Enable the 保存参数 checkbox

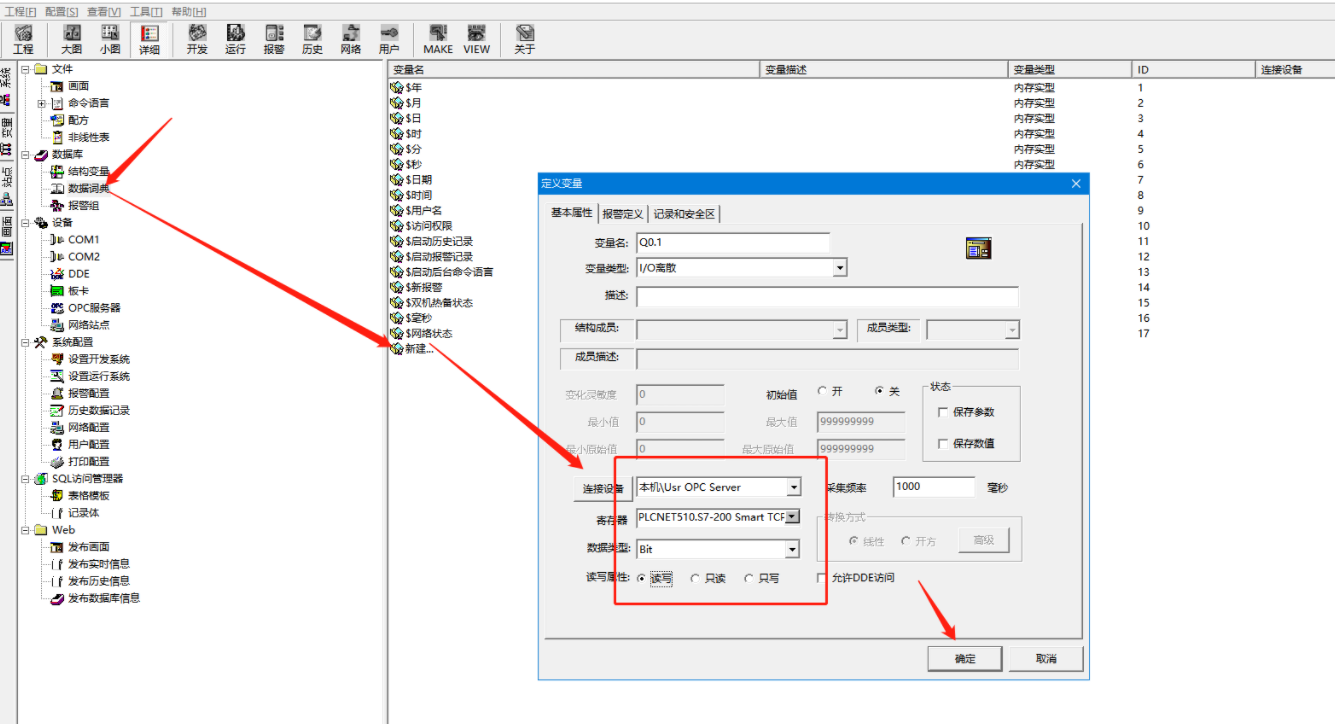[x=943, y=412]
